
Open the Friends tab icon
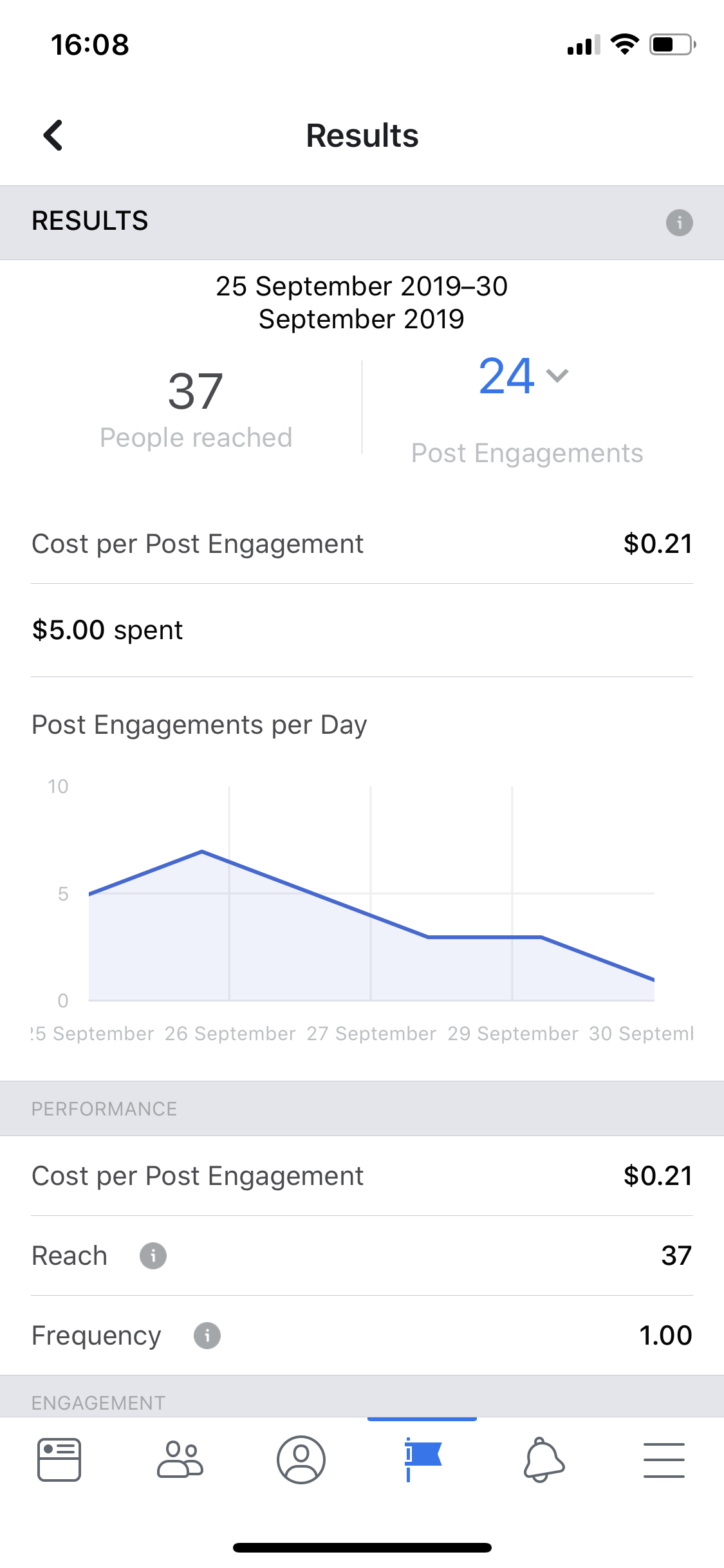[180, 1460]
